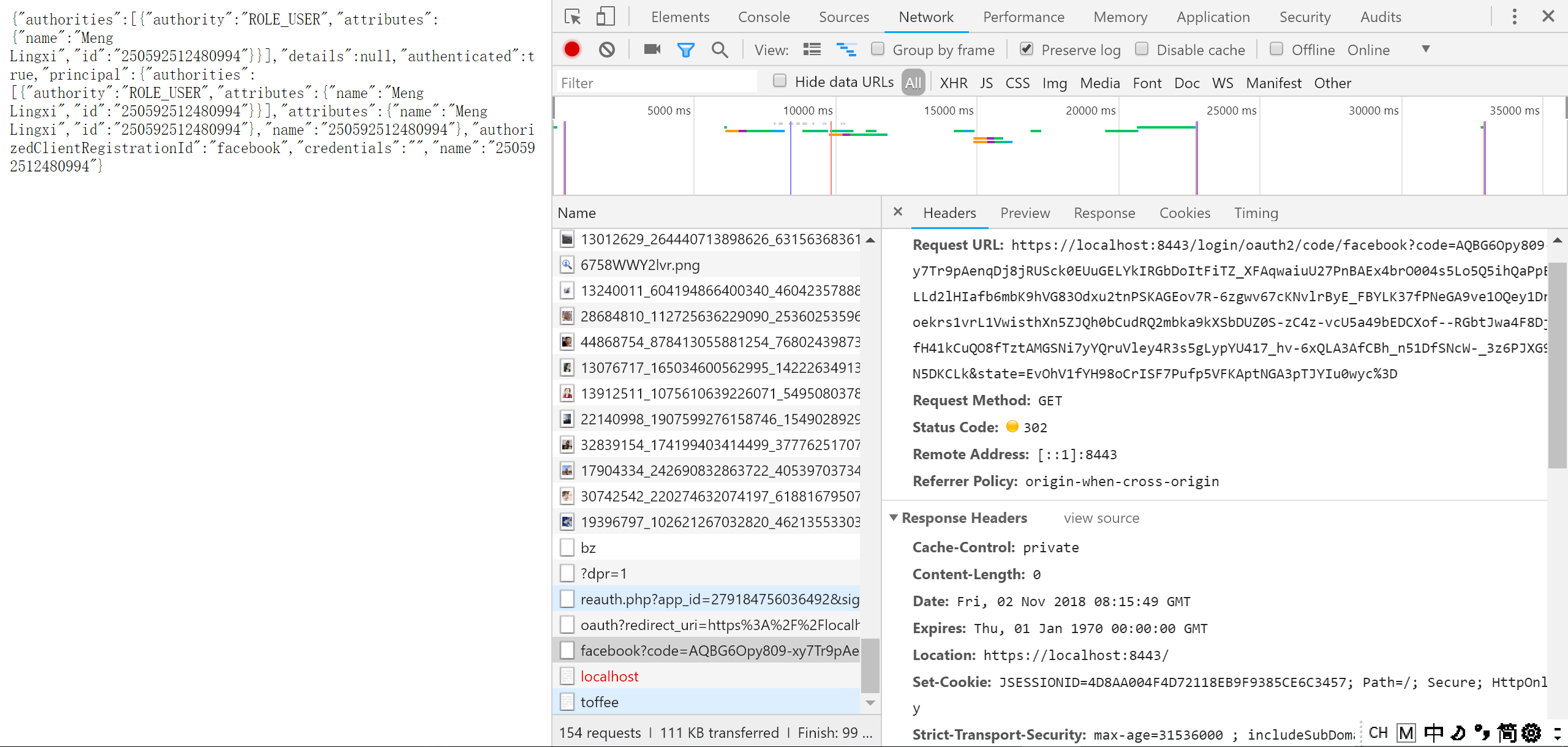Clear network log icon
This screenshot has width=1568, height=747.
pyautogui.click(x=606, y=50)
